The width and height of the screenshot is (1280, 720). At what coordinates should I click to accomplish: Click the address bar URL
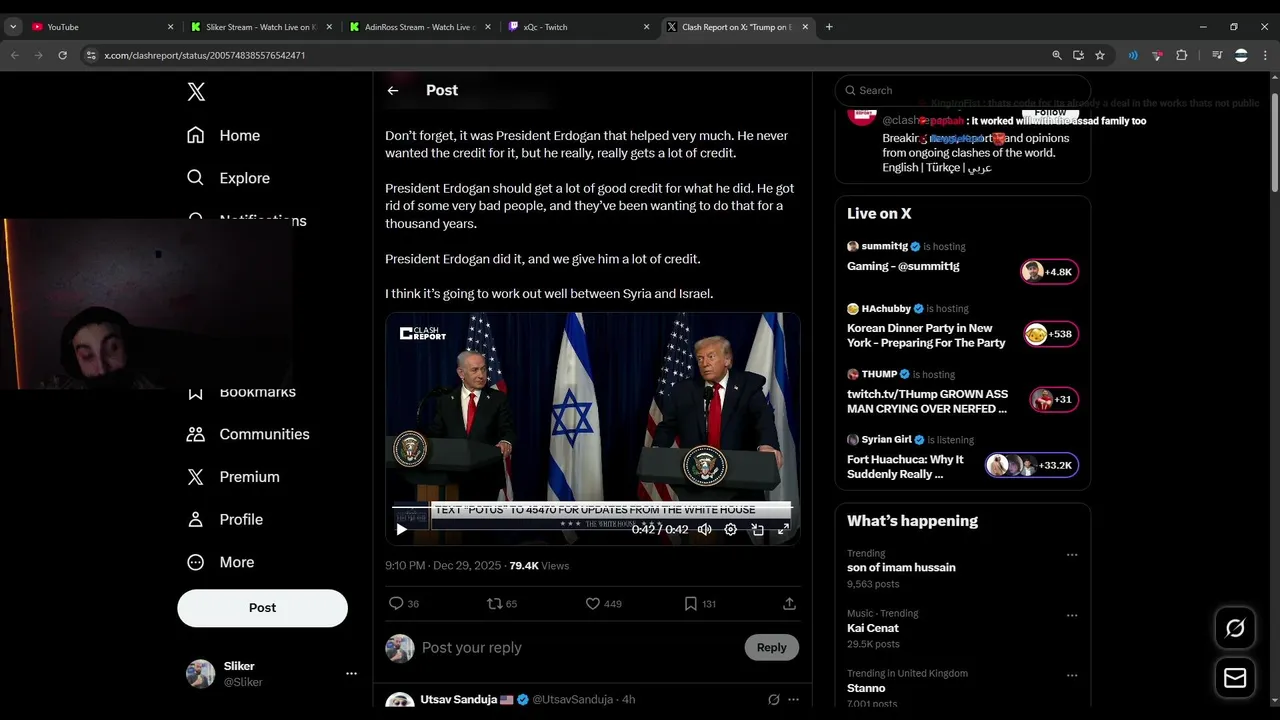205,56
